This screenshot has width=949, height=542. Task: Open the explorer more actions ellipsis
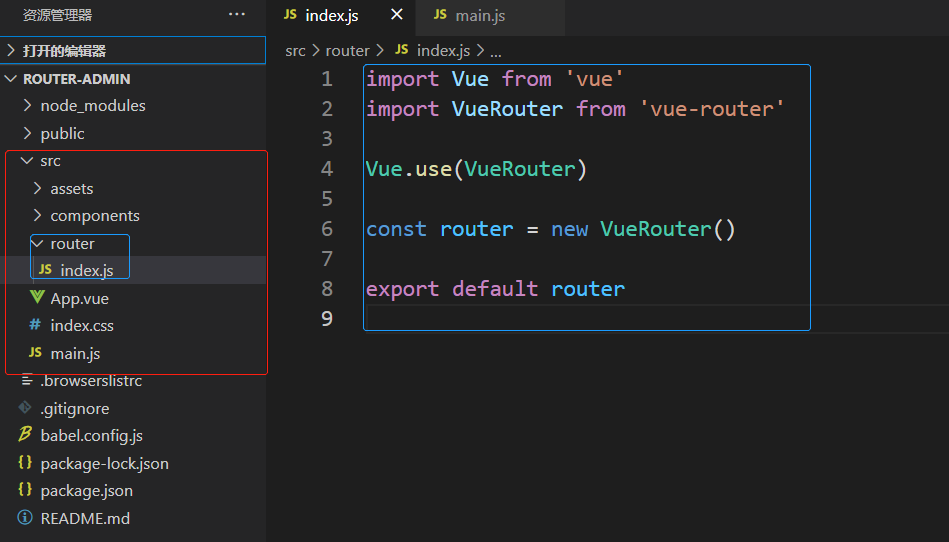(236, 15)
